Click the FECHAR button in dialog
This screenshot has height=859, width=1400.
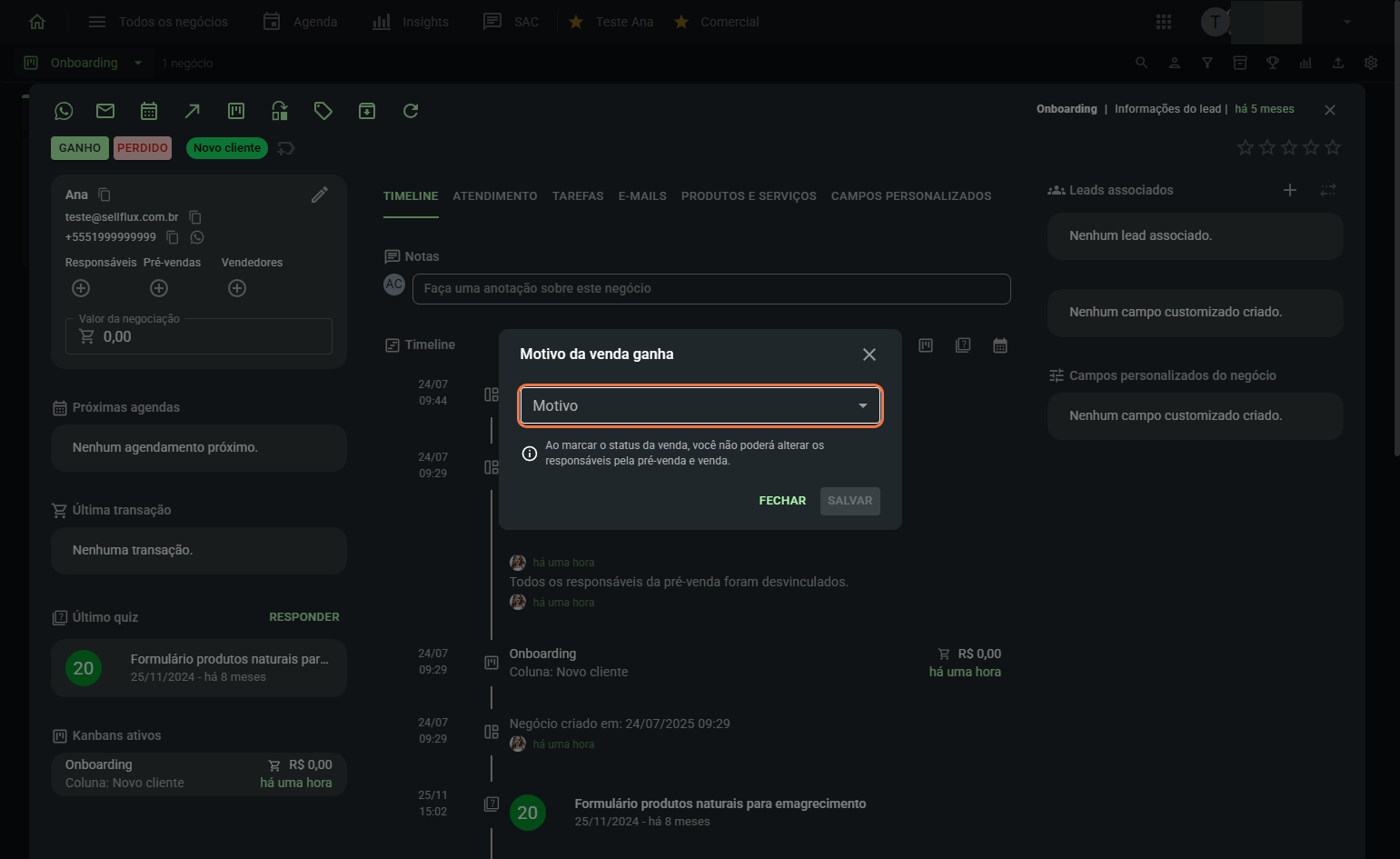click(x=782, y=501)
